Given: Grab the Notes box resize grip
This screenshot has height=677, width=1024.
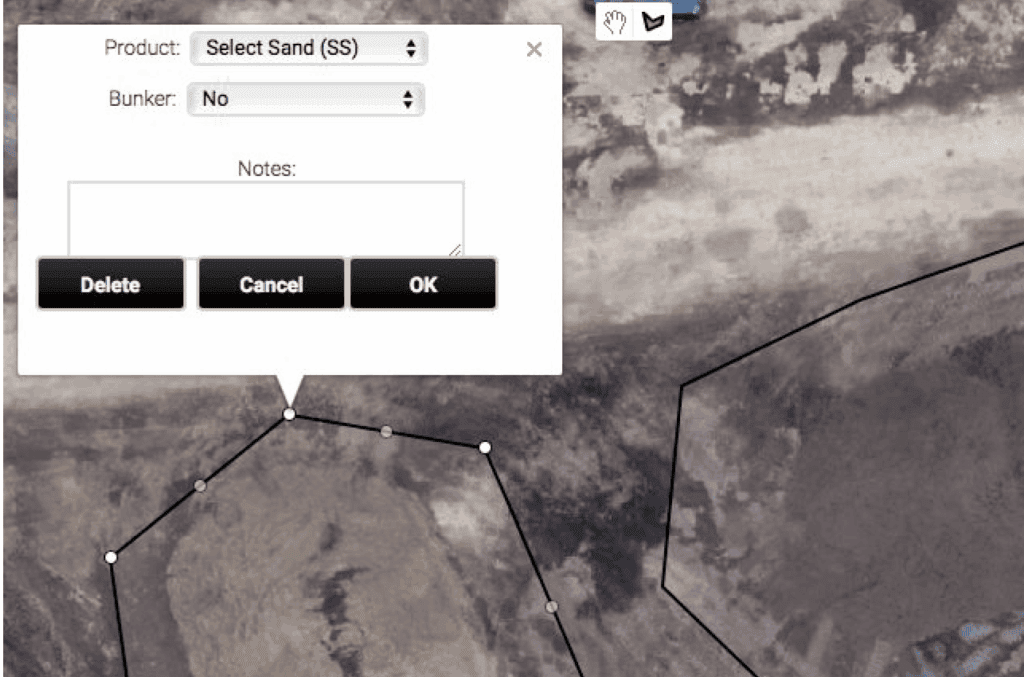Looking at the screenshot, I should pyautogui.click(x=456, y=249).
